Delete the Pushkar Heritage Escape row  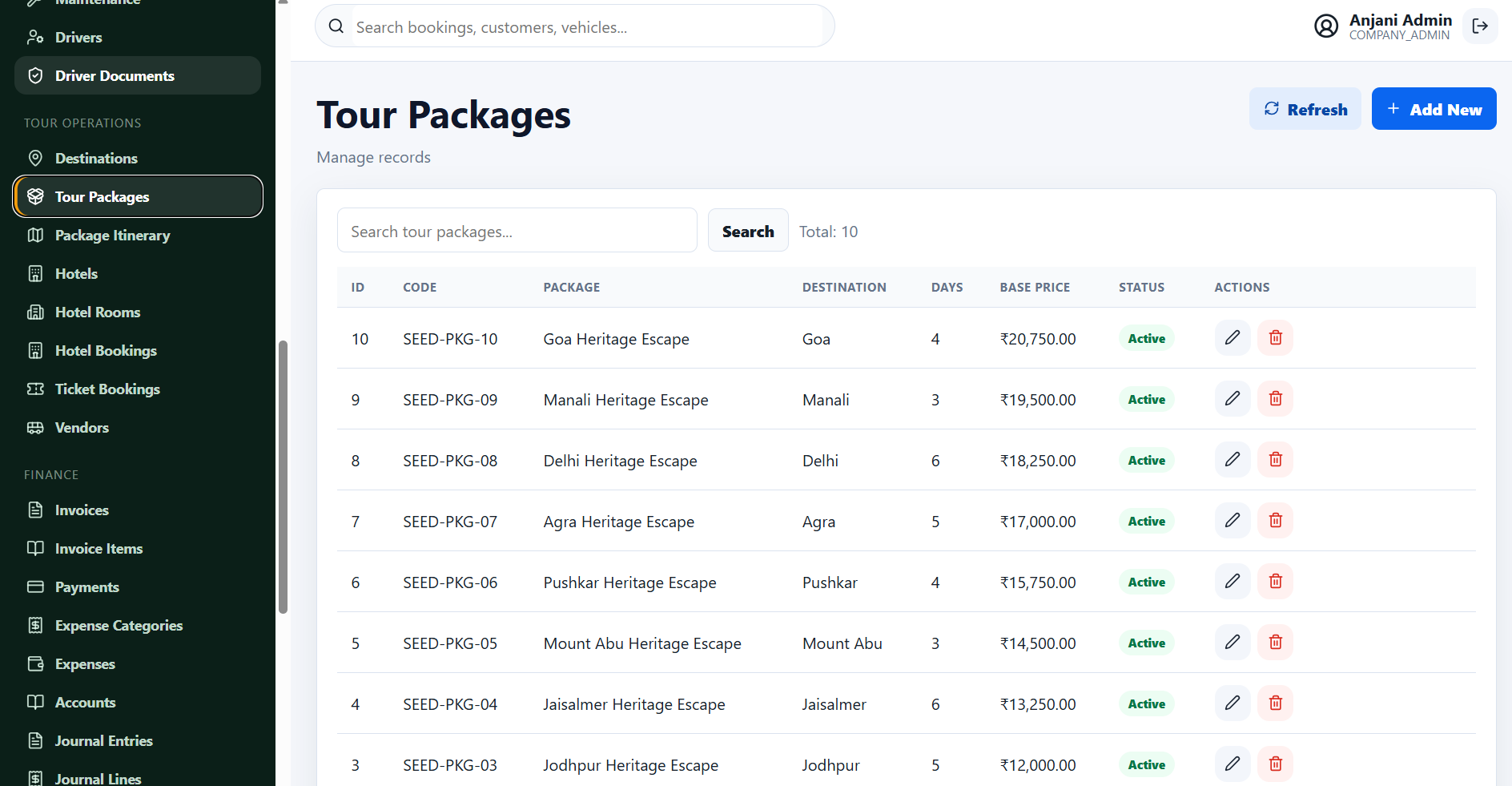[x=1276, y=581]
